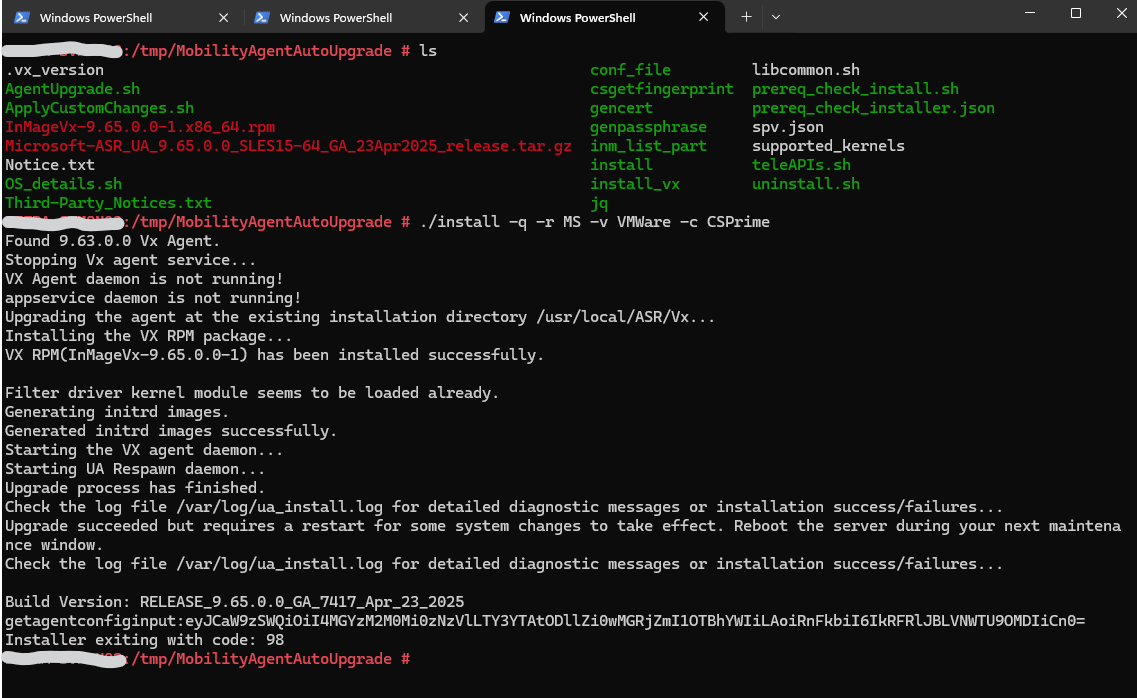Close the middle Windows PowerShell tab
The image size is (1137, 698).
tap(463, 17)
